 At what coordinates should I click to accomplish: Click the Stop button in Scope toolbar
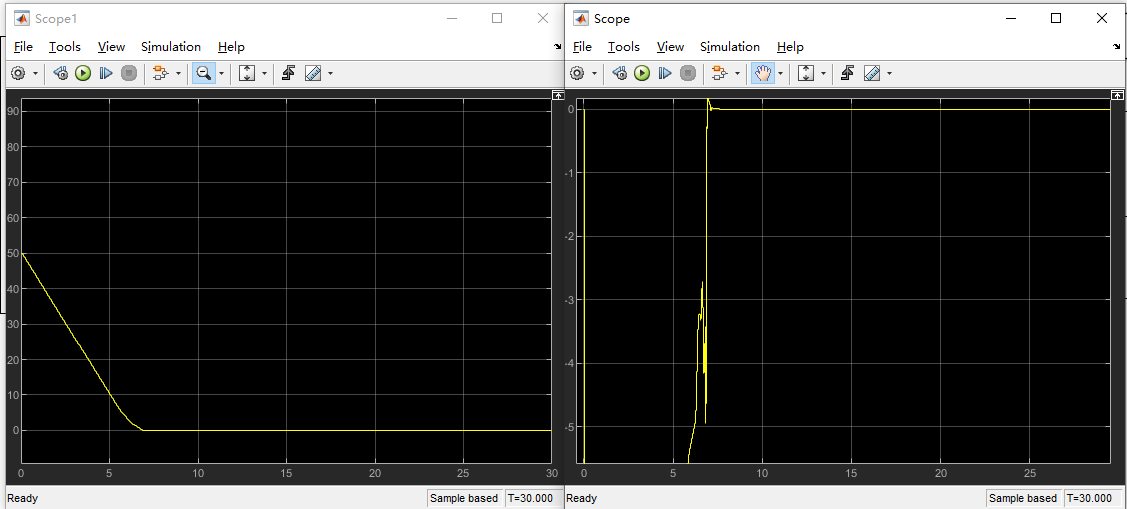pos(688,73)
